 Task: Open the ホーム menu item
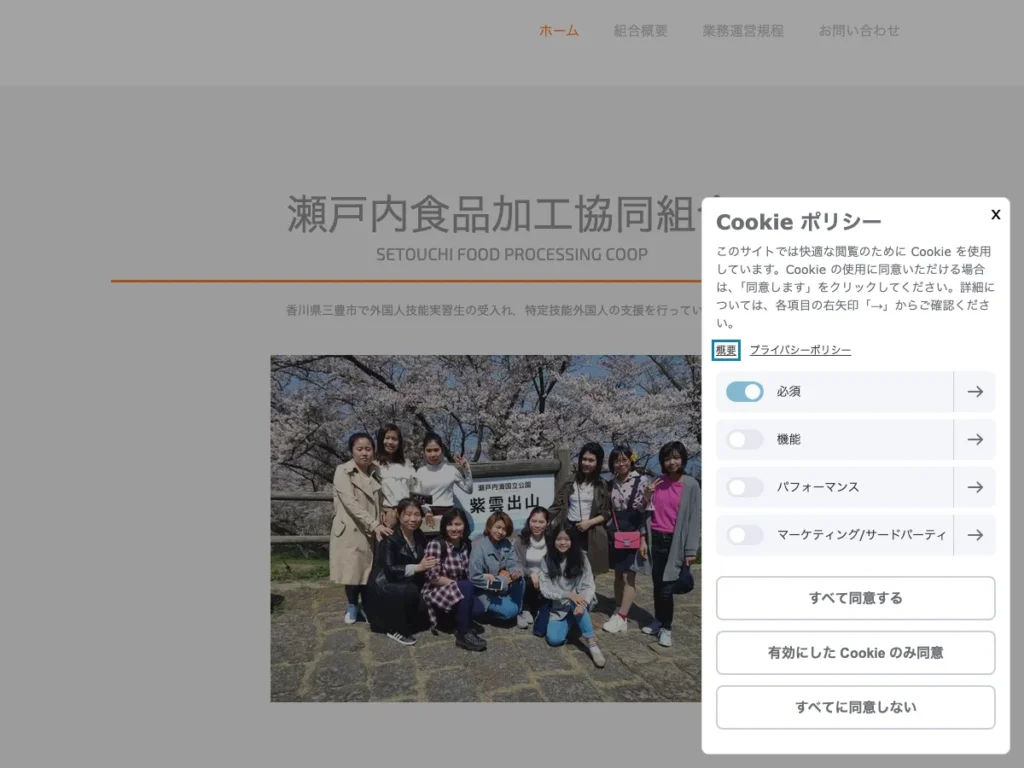coord(558,31)
